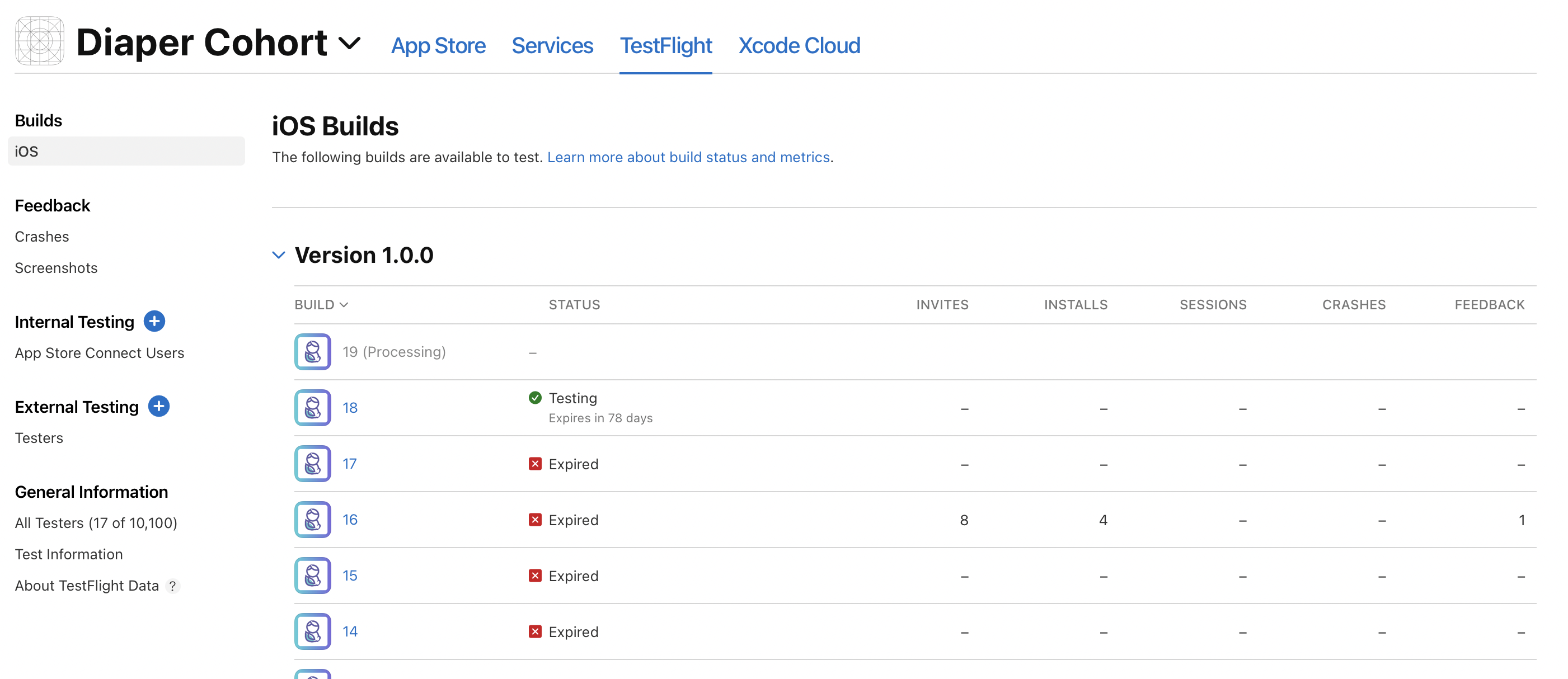This screenshot has width=1568, height=679.
Task: Open the Xcode Cloud tab
Action: click(x=799, y=46)
